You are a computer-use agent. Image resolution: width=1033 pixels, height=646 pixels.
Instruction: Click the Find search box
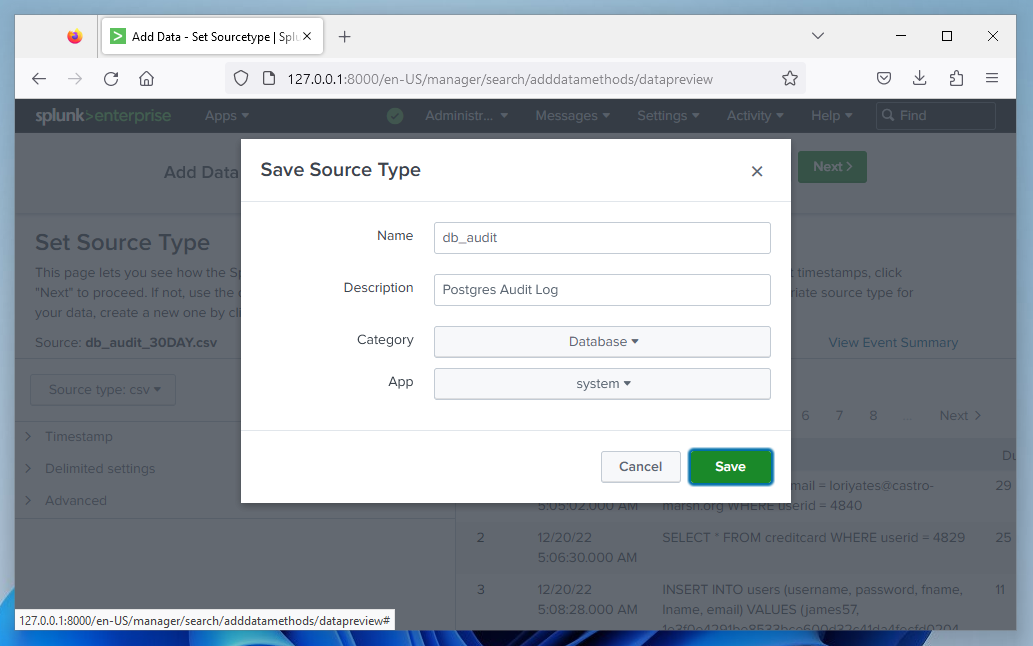tap(935, 116)
